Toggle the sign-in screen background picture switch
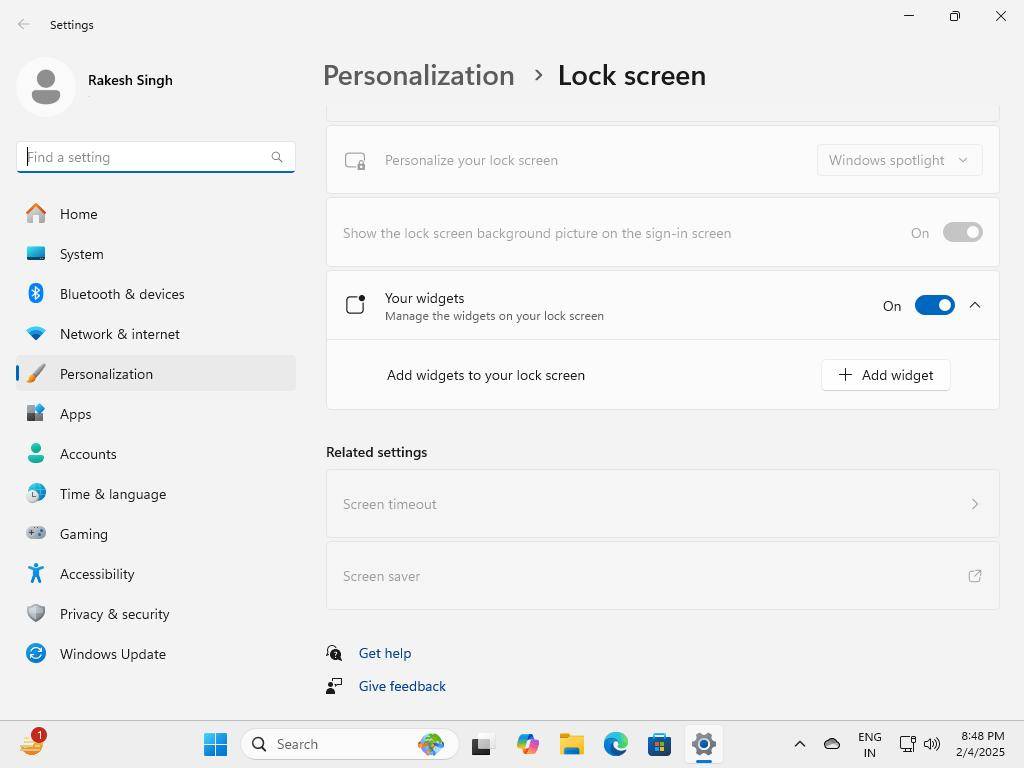Screen dimensions: 1024x768 pos(962,232)
